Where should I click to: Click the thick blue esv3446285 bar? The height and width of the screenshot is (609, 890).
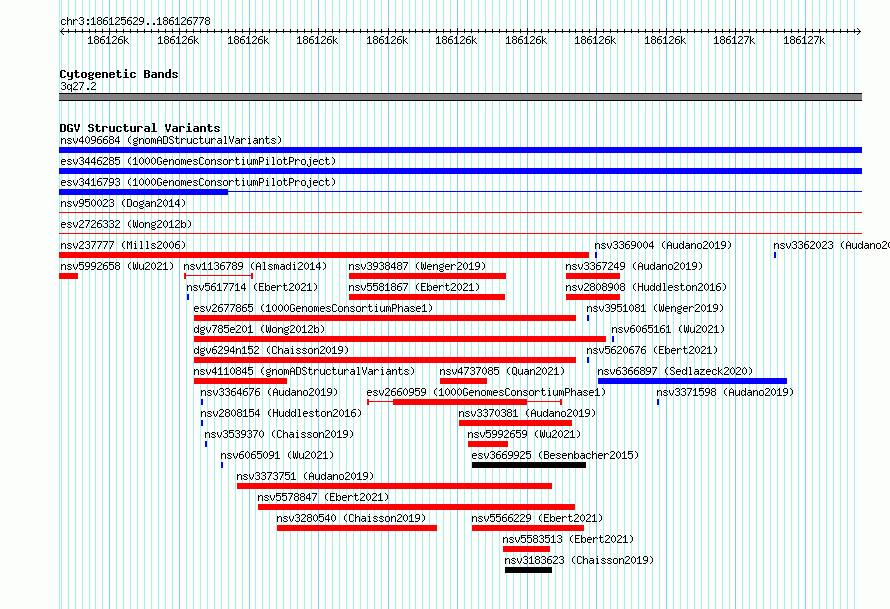point(460,171)
